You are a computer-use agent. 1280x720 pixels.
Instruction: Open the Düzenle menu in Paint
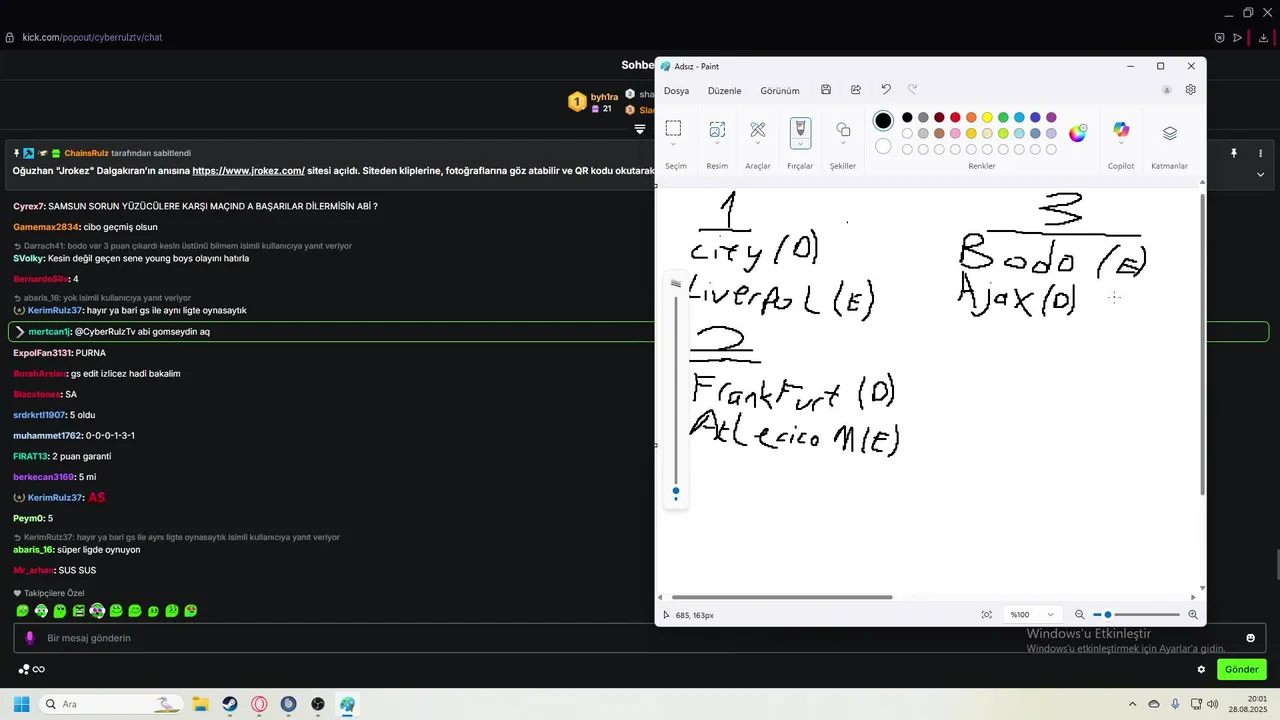pos(724,91)
